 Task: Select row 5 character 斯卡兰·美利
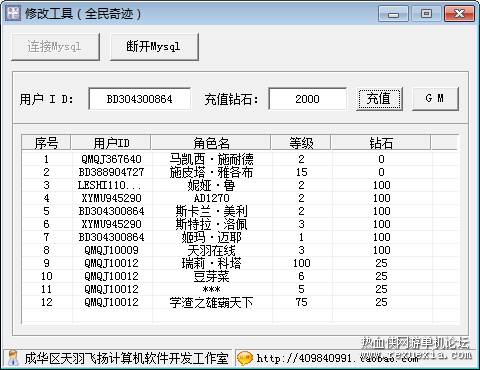click(239, 211)
